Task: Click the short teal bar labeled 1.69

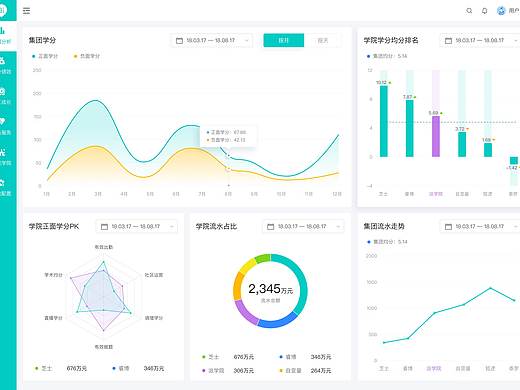Action: [488, 150]
